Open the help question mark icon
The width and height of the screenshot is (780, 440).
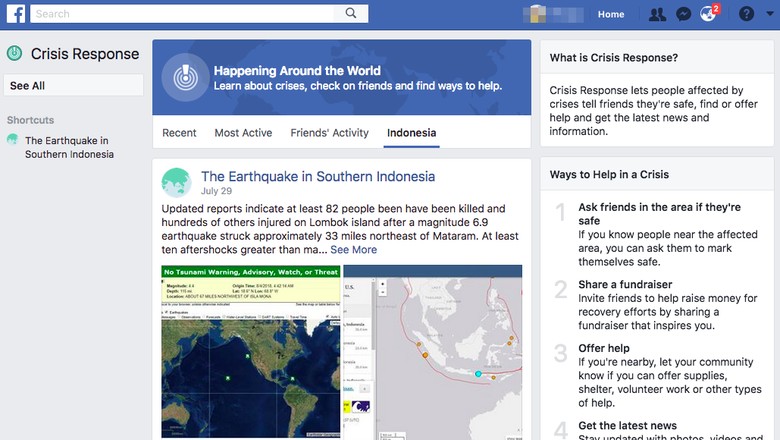tap(746, 14)
